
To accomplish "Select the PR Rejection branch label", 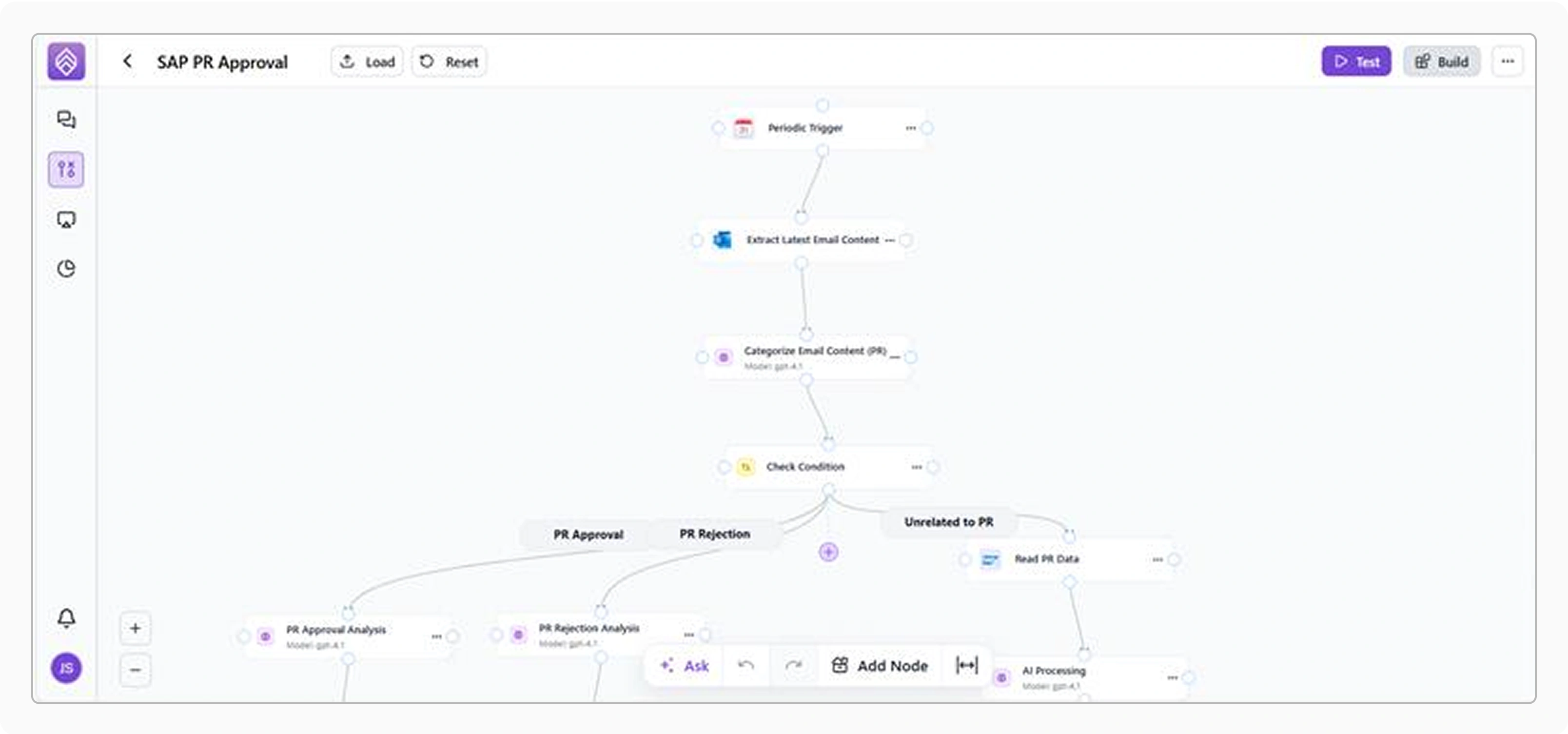I will click(x=715, y=534).
